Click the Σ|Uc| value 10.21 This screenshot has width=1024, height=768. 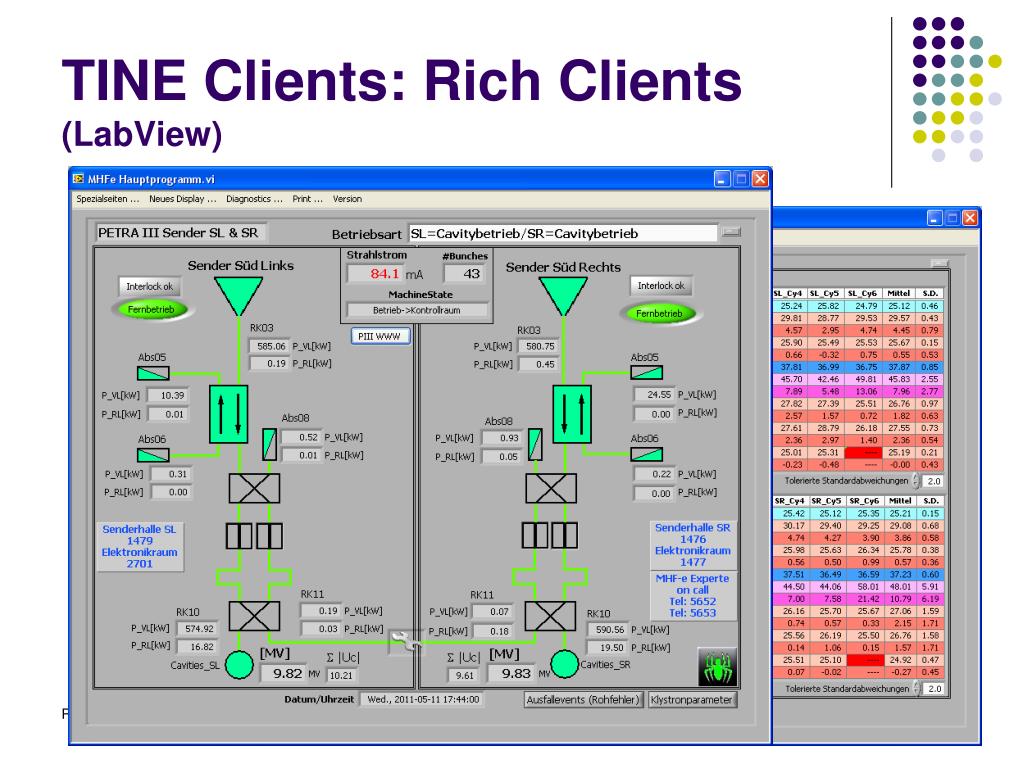pyautogui.click(x=341, y=675)
